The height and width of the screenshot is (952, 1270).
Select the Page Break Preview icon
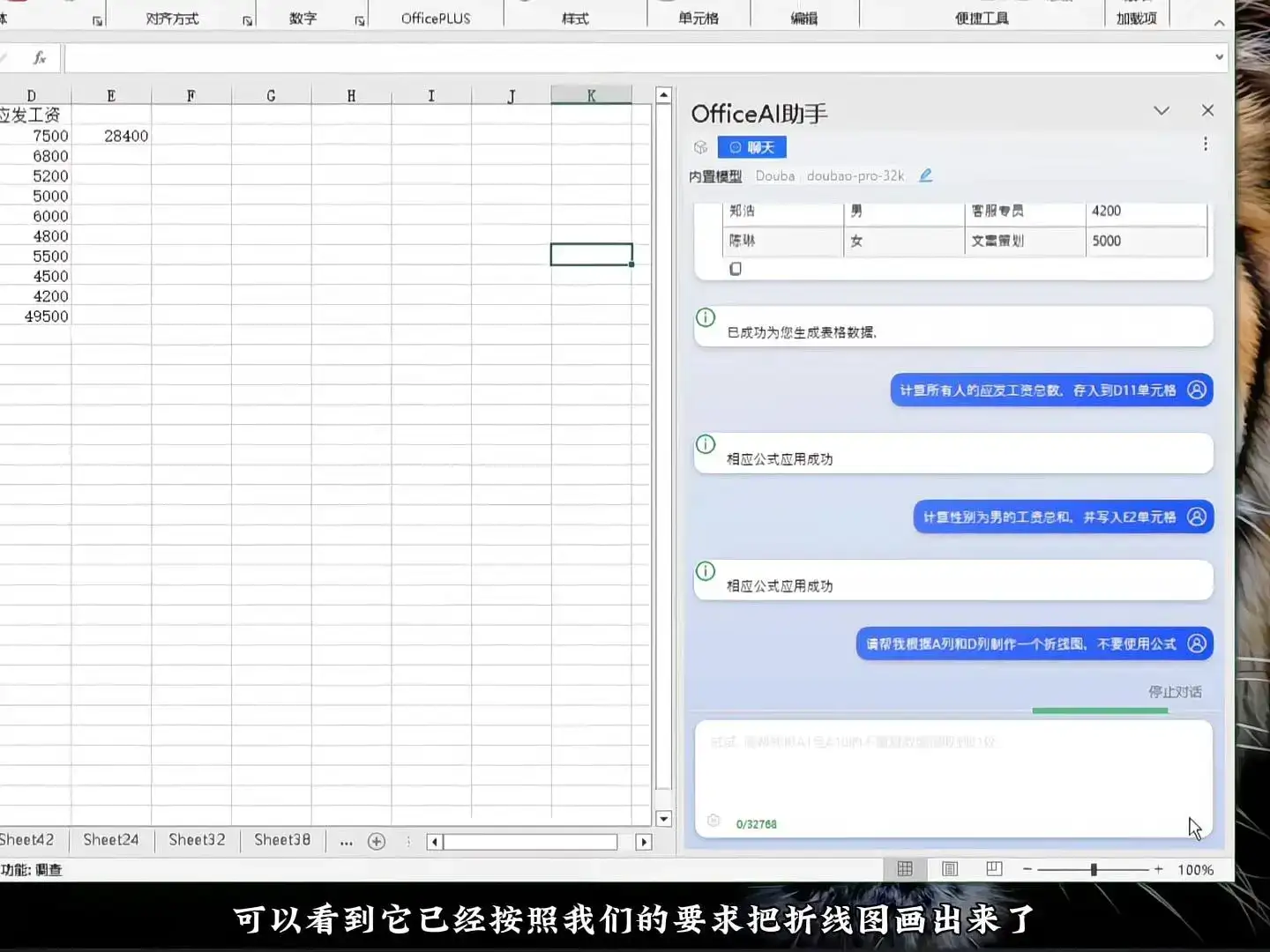pyautogui.click(x=994, y=869)
